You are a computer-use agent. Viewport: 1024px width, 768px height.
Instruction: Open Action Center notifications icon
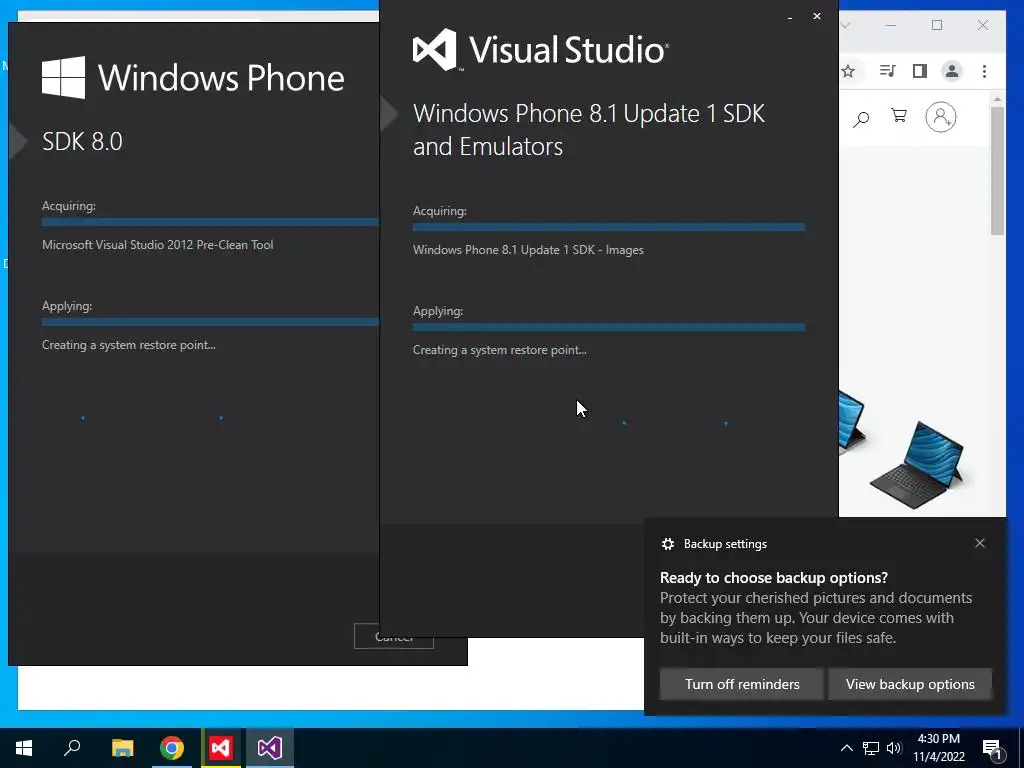coord(993,749)
